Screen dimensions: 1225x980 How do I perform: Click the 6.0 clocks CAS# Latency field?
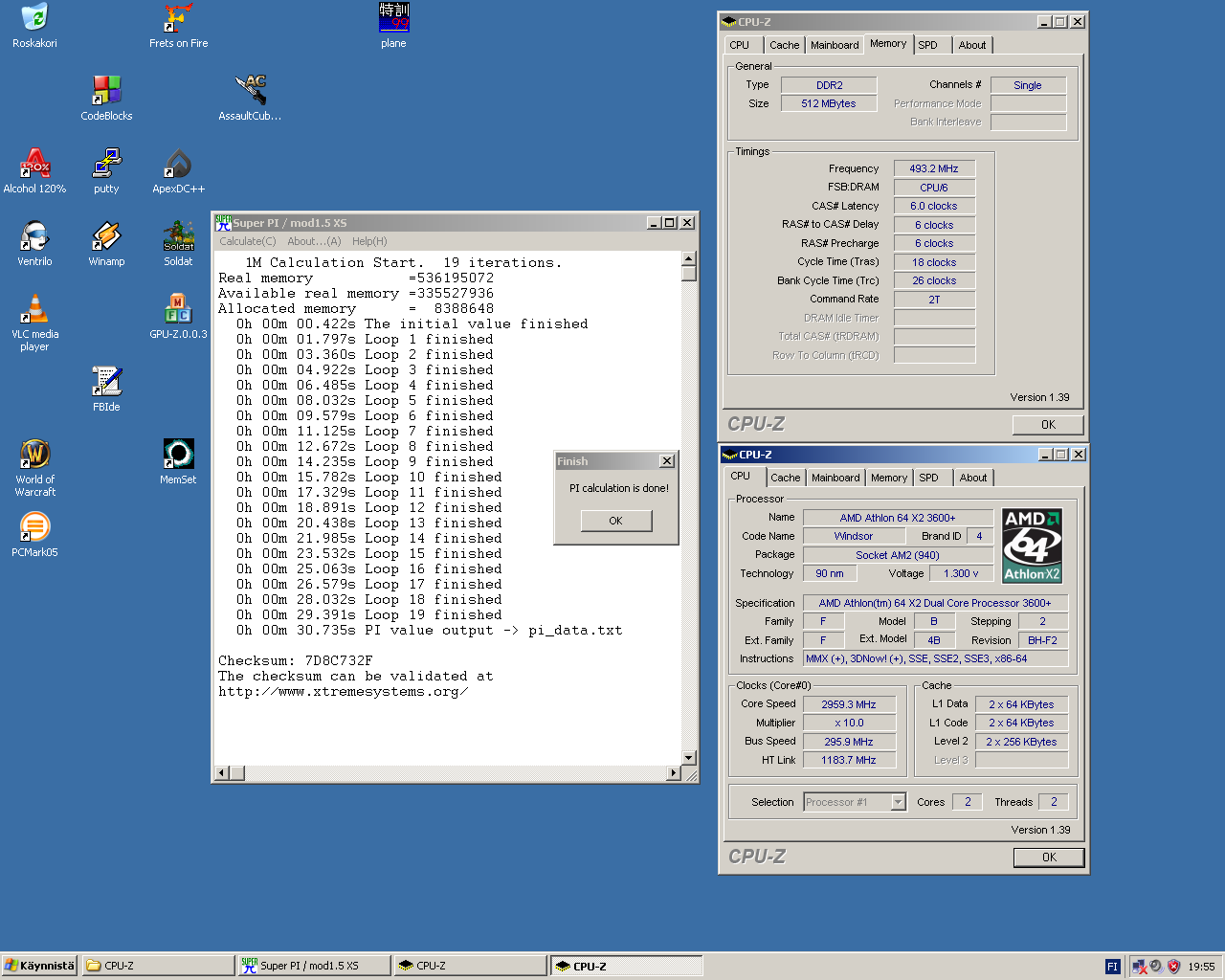click(x=934, y=206)
